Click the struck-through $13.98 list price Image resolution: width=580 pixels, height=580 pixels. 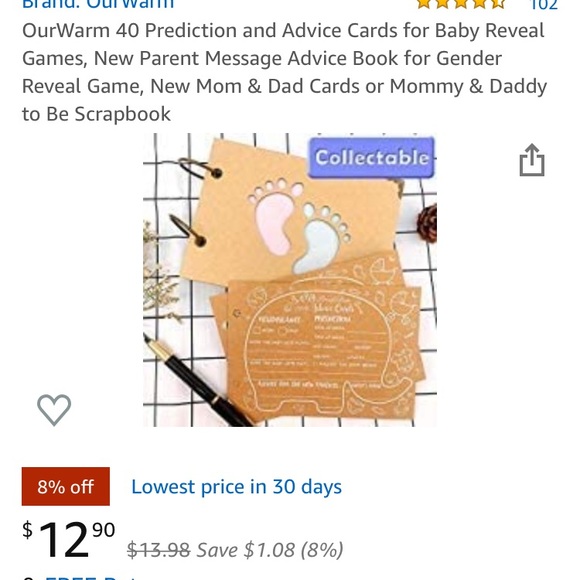tap(158, 550)
